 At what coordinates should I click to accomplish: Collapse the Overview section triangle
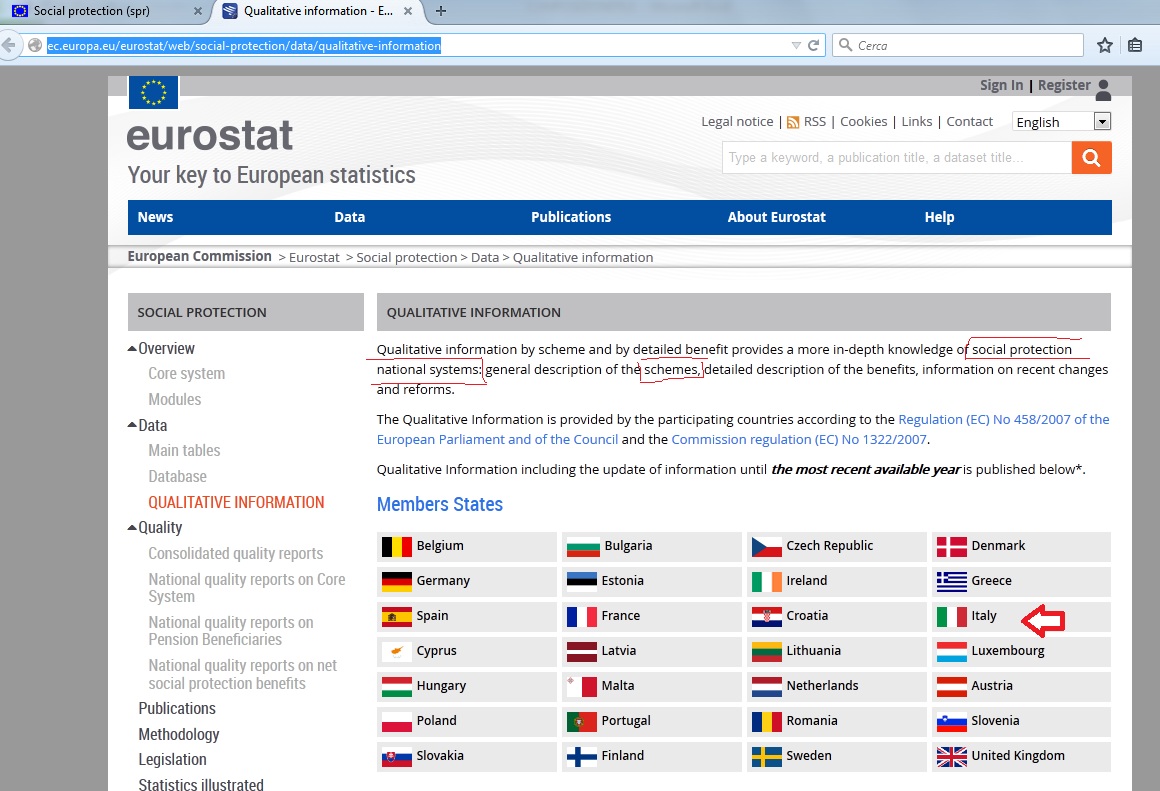tap(132, 349)
